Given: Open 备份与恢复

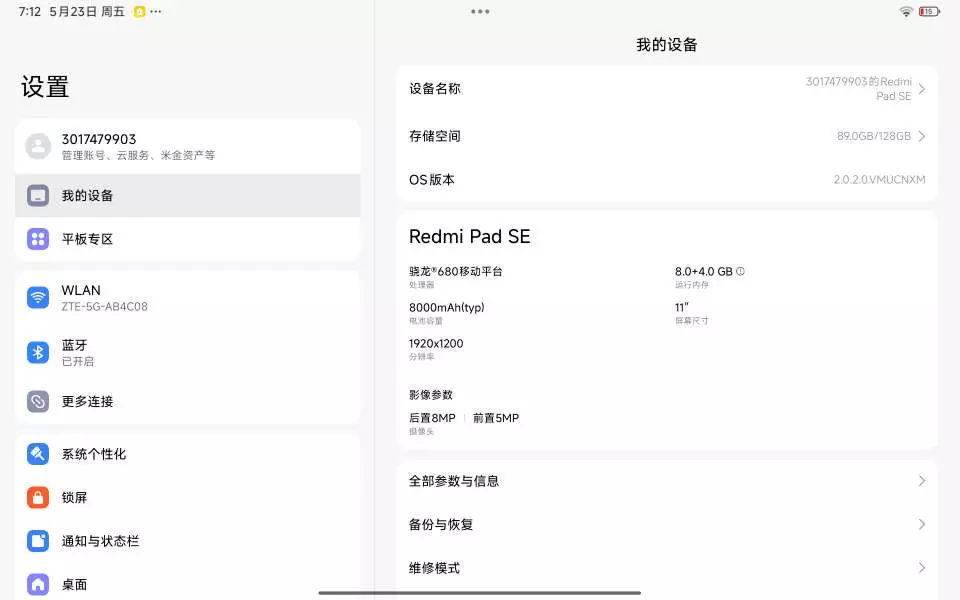Looking at the screenshot, I should pyautogui.click(x=667, y=524).
